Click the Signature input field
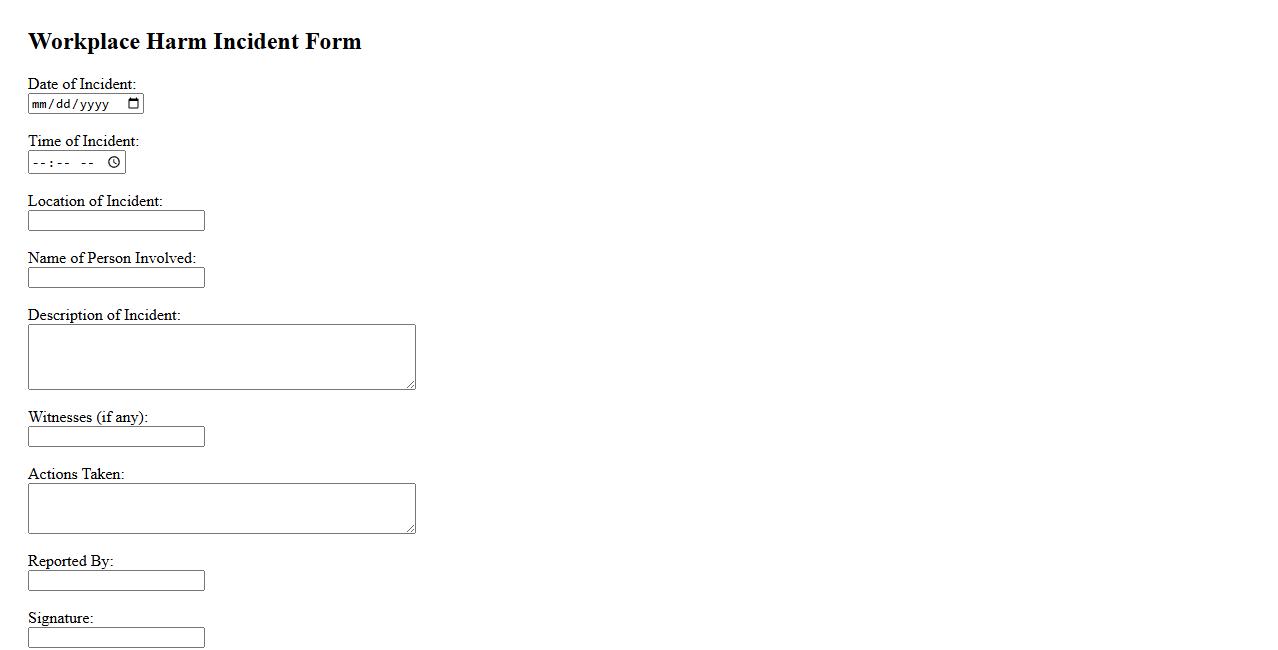The height and width of the screenshot is (650, 1278). coord(116,638)
